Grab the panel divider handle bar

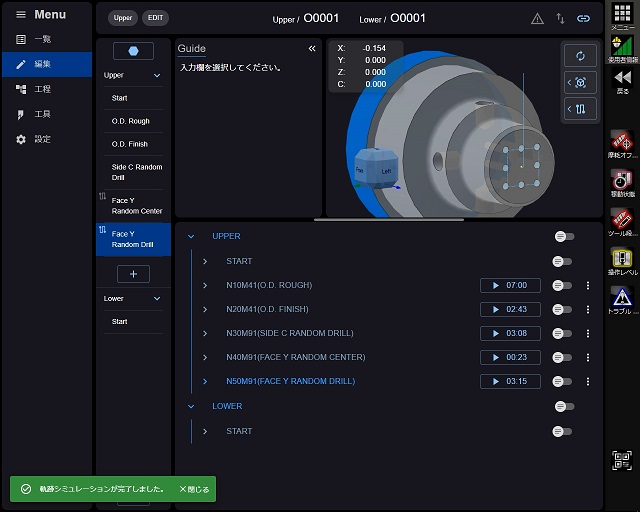click(389, 220)
